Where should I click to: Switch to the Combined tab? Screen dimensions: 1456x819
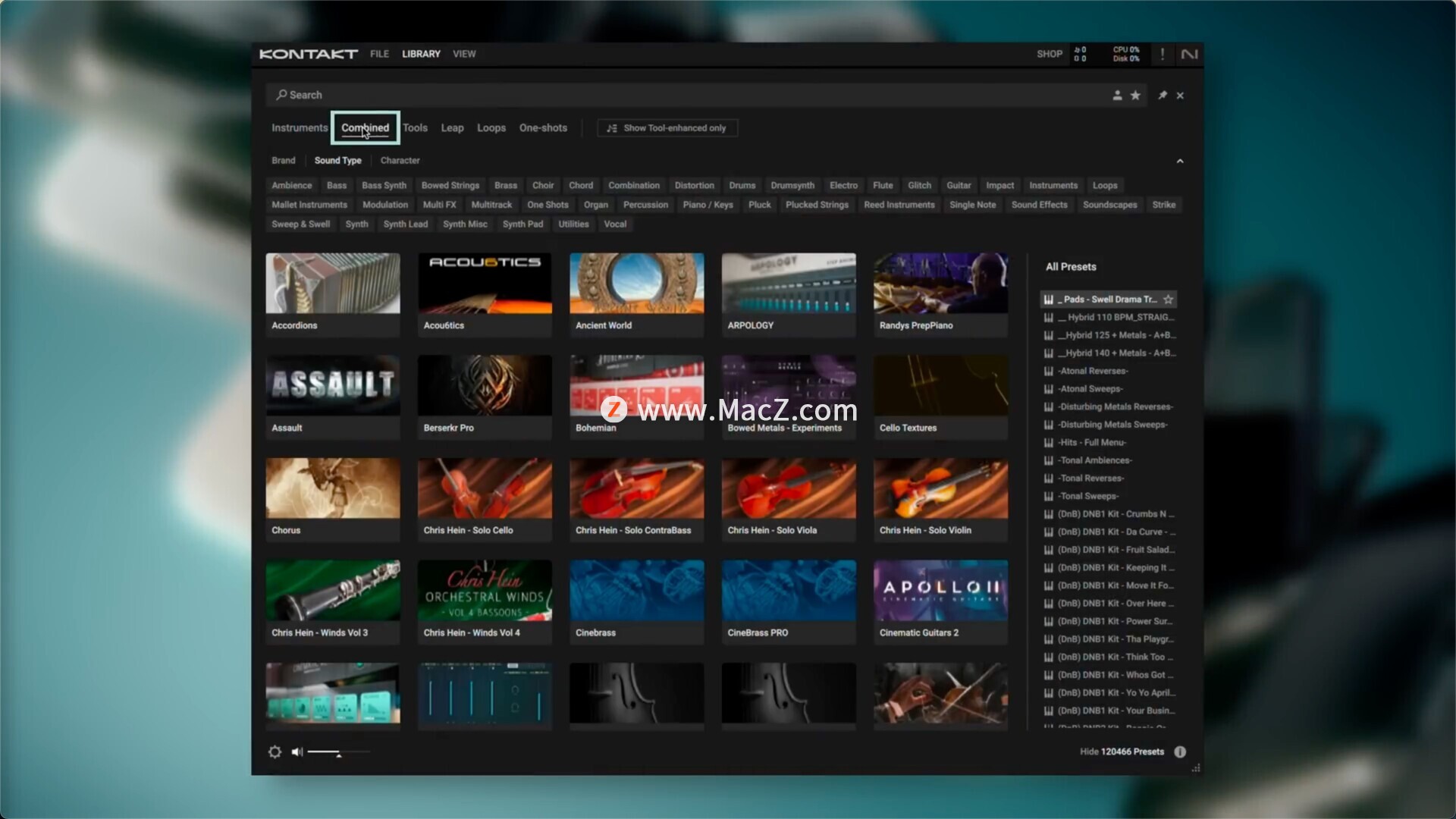[365, 128]
